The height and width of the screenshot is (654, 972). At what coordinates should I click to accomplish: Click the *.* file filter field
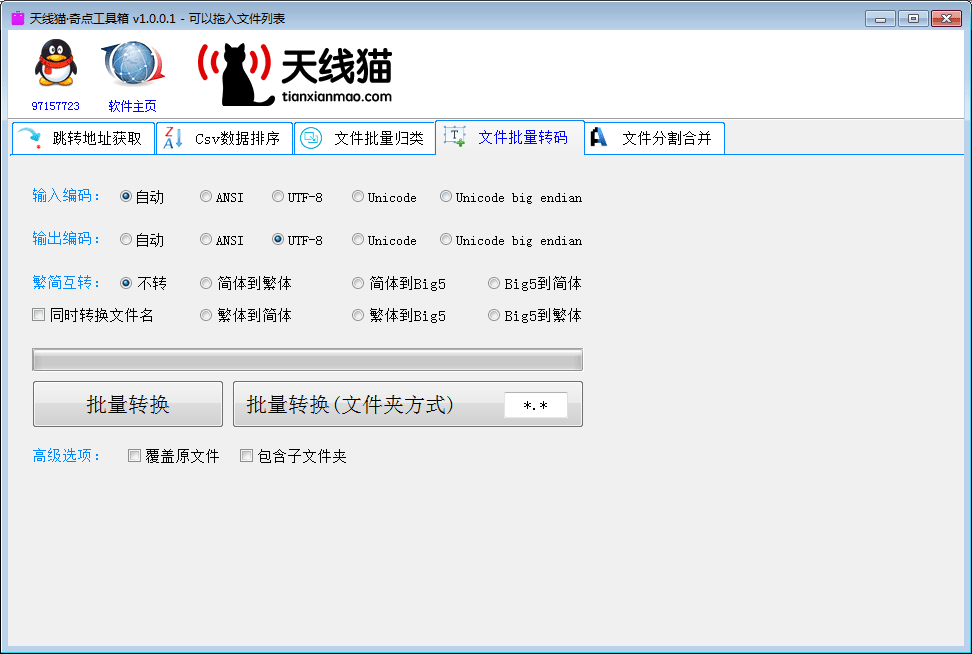pos(536,405)
